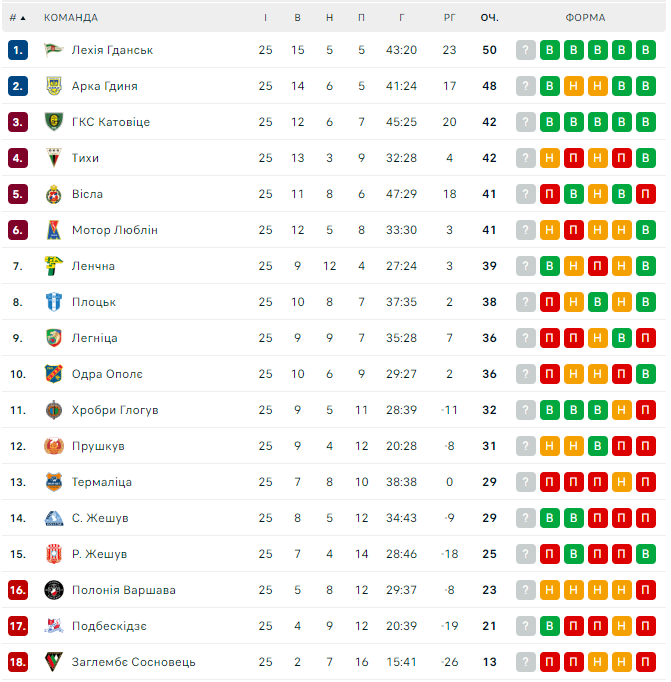Click the red rank 18 position badge
The width and height of the screenshot is (671, 682).
tap(18, 662)
